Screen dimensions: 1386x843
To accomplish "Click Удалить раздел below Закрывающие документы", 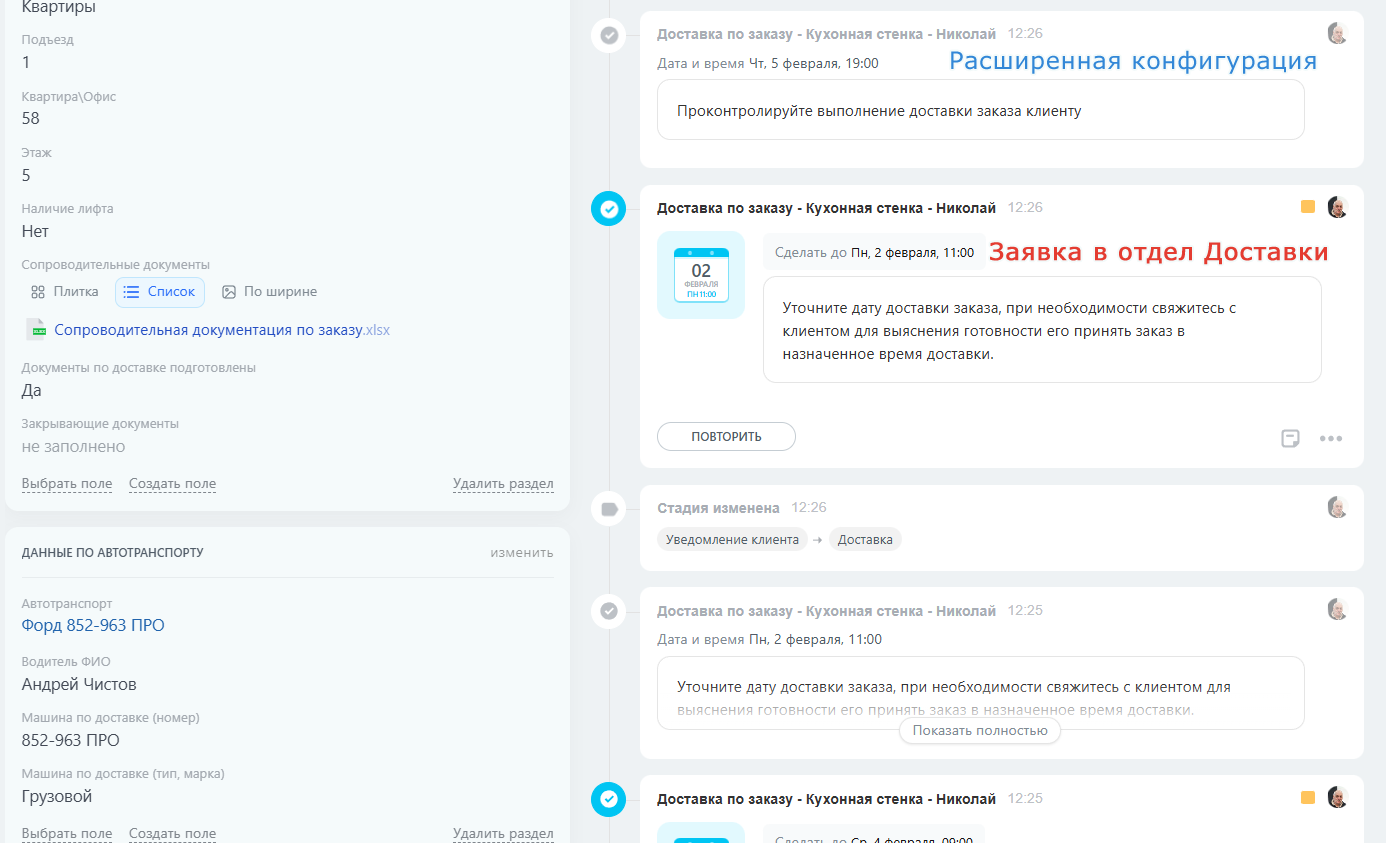I will point(503,484).
